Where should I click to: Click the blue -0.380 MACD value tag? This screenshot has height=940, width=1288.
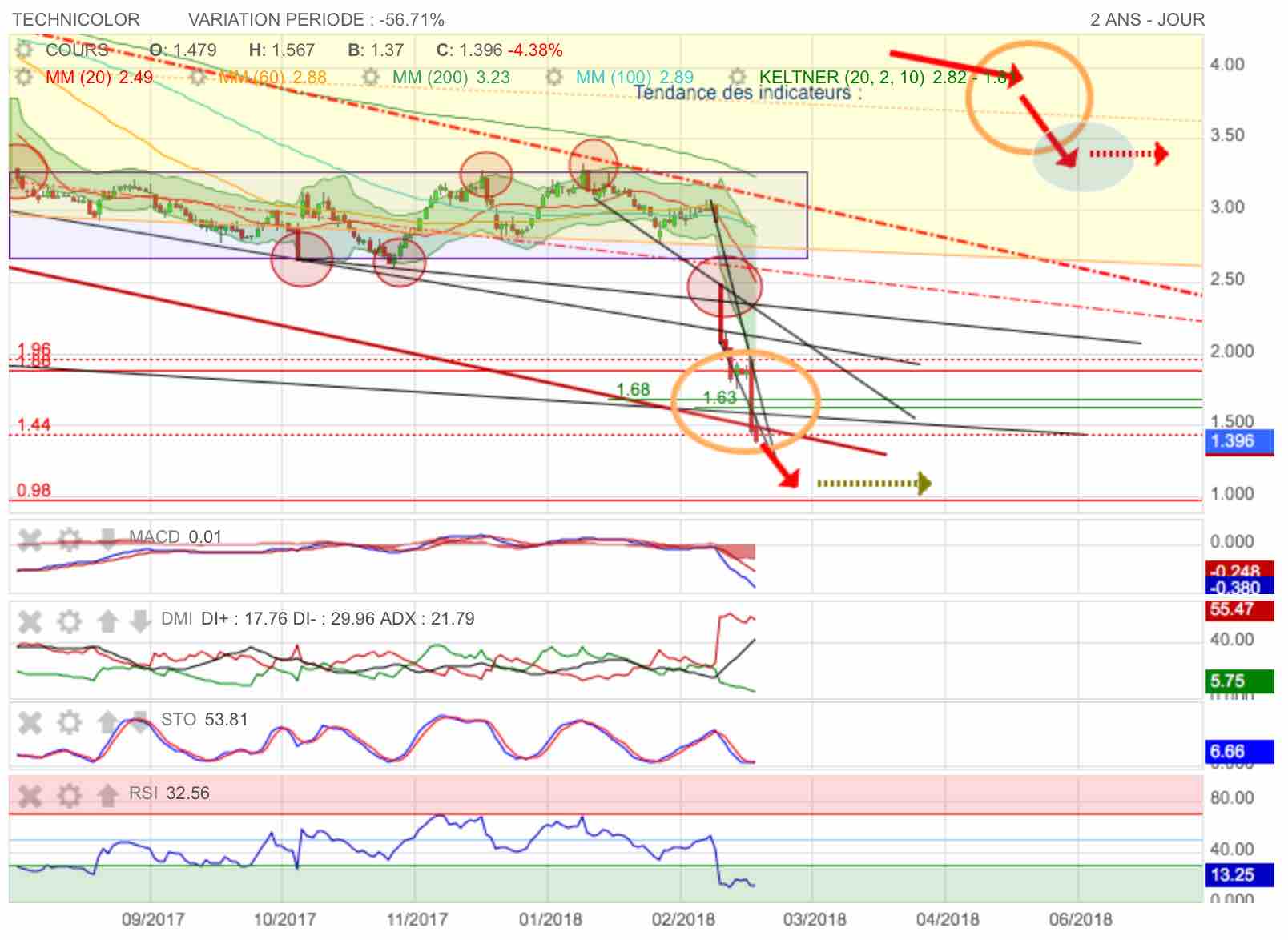coord(1239,587)
